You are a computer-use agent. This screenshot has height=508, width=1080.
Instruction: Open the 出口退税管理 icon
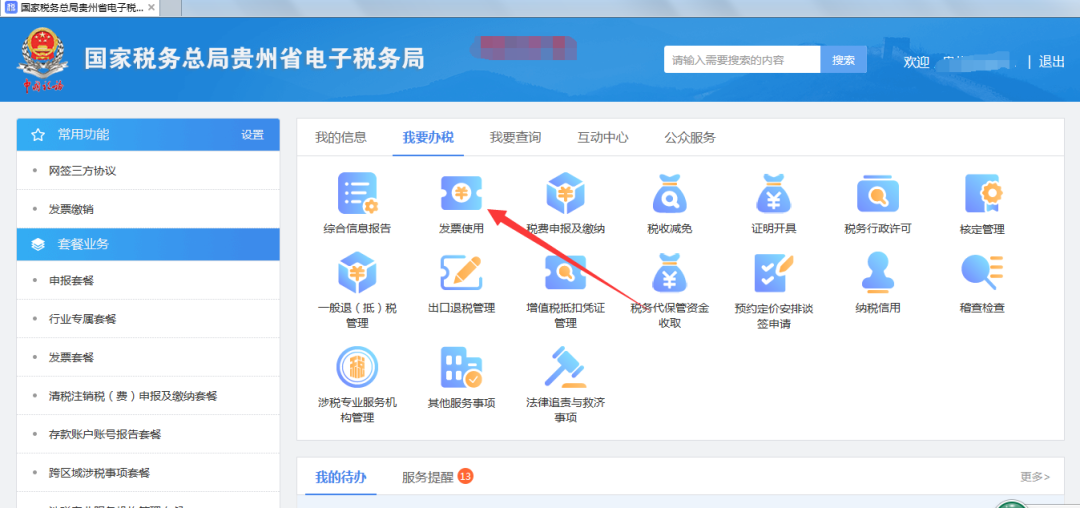[461, 273]
